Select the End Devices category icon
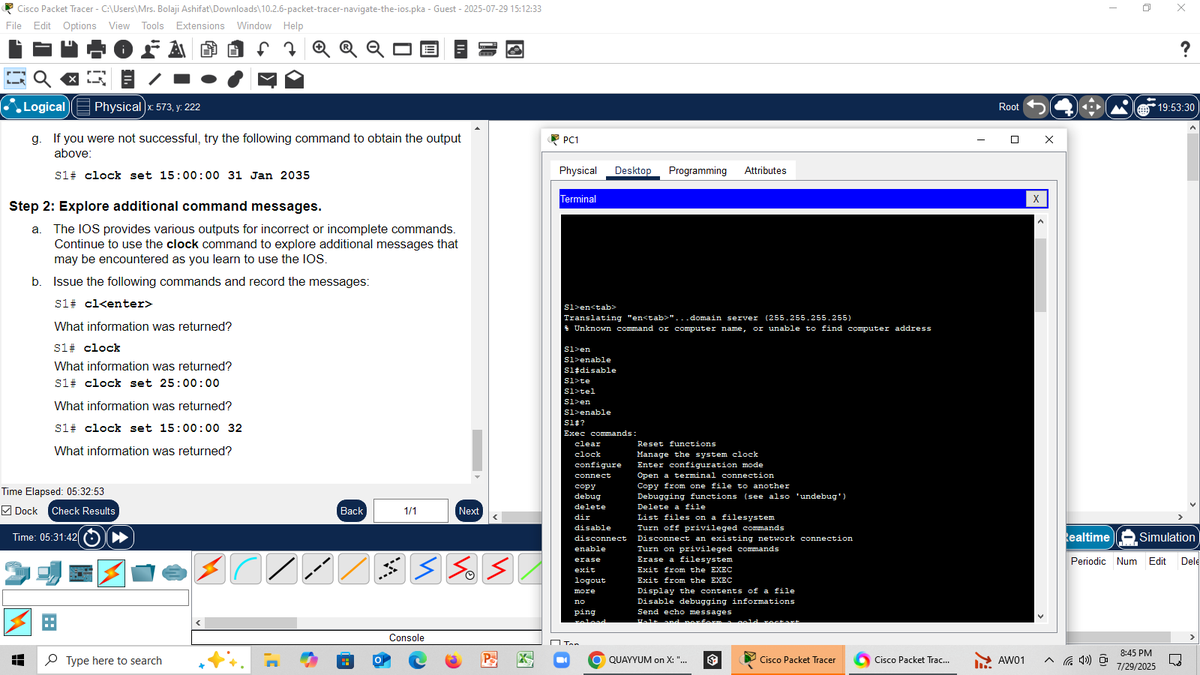Viewport: 1200px width, 675px height. pos(48,572)
